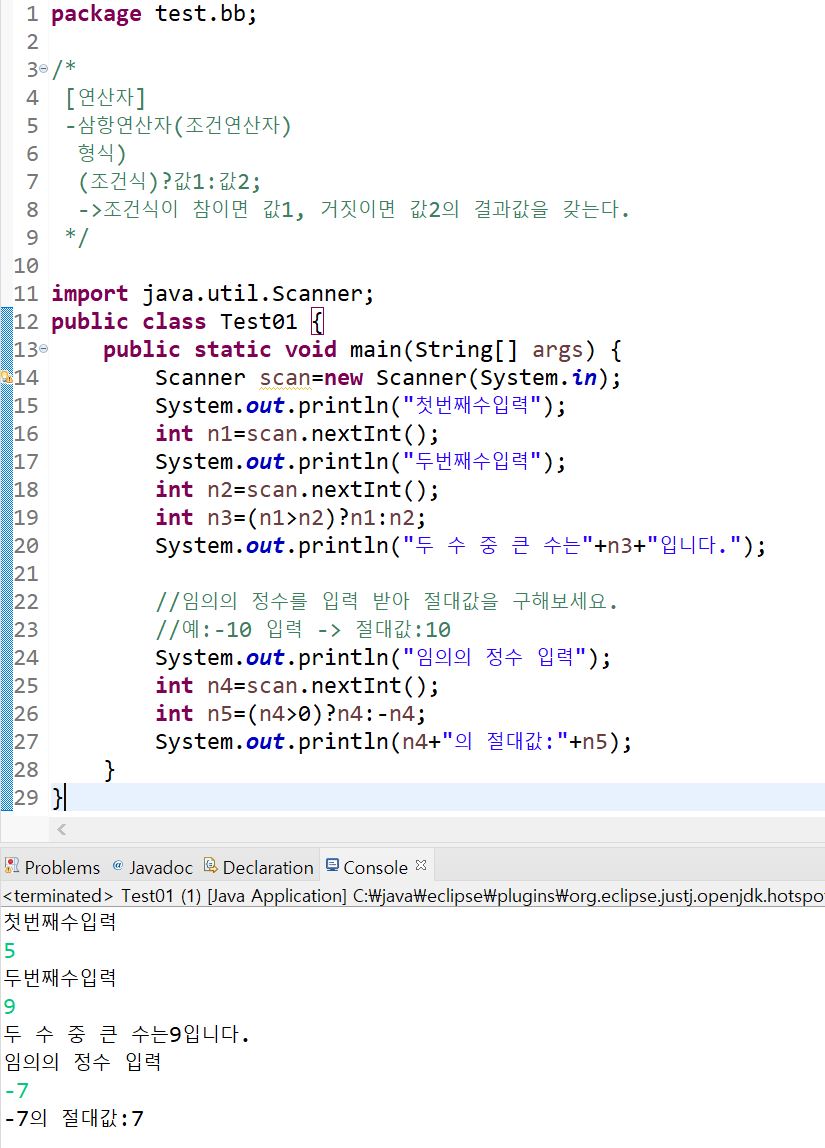Click the editor horizontal scroll left arrow
The height and width of the screenshot is (1148, 825).
click(61, 830)
